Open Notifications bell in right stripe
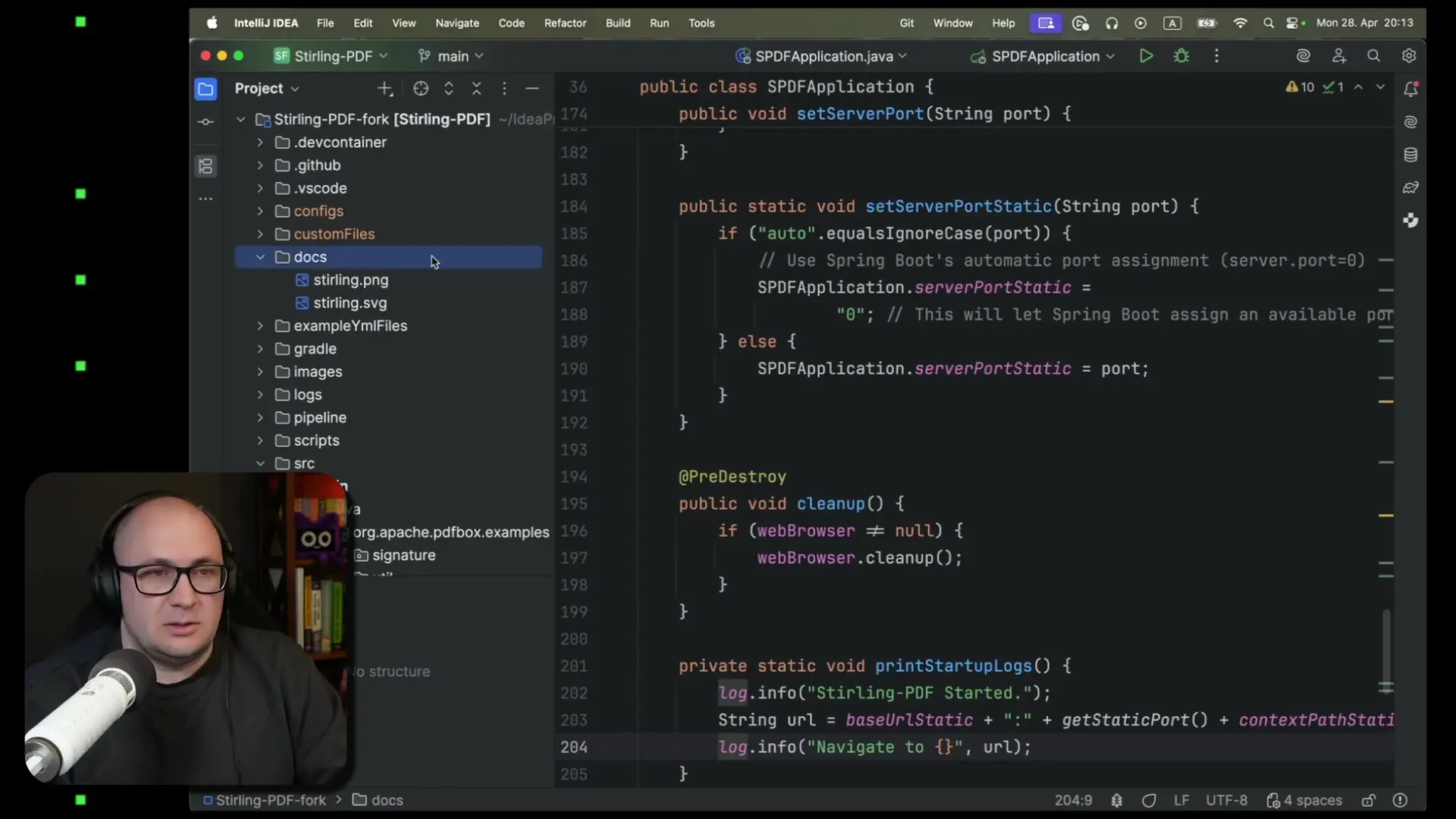The image size is (1456, 819). click(x=1410, y=89)
